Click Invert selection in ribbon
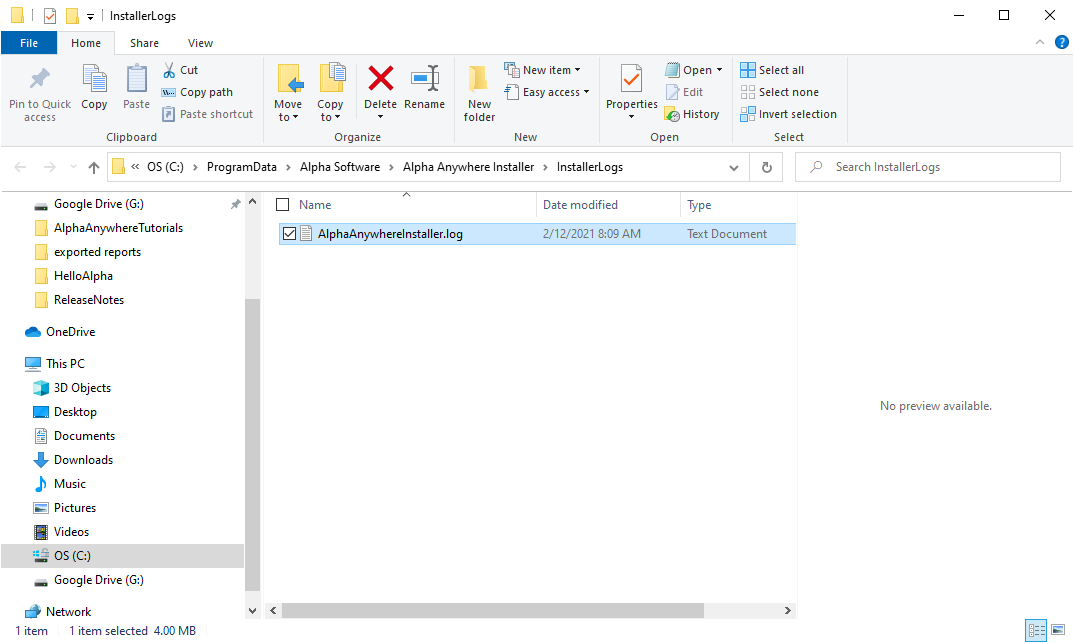The image size is (1074, 643). pos(788,114)
